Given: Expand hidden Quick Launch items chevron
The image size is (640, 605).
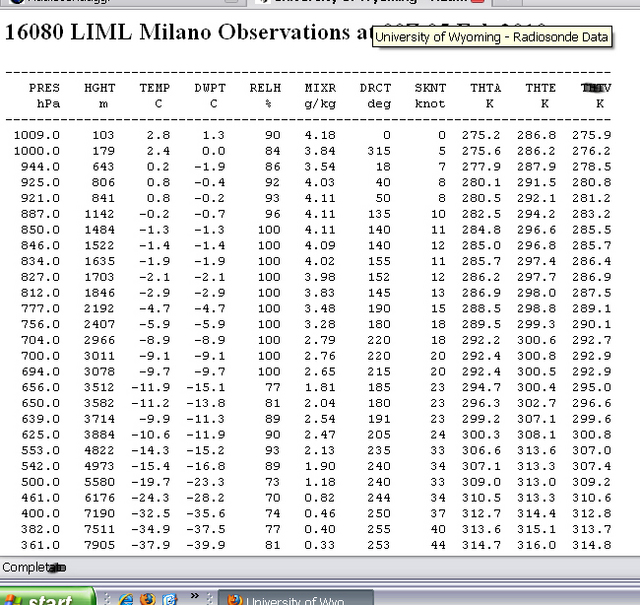Looking at the screenshot, I should point(196,595).
